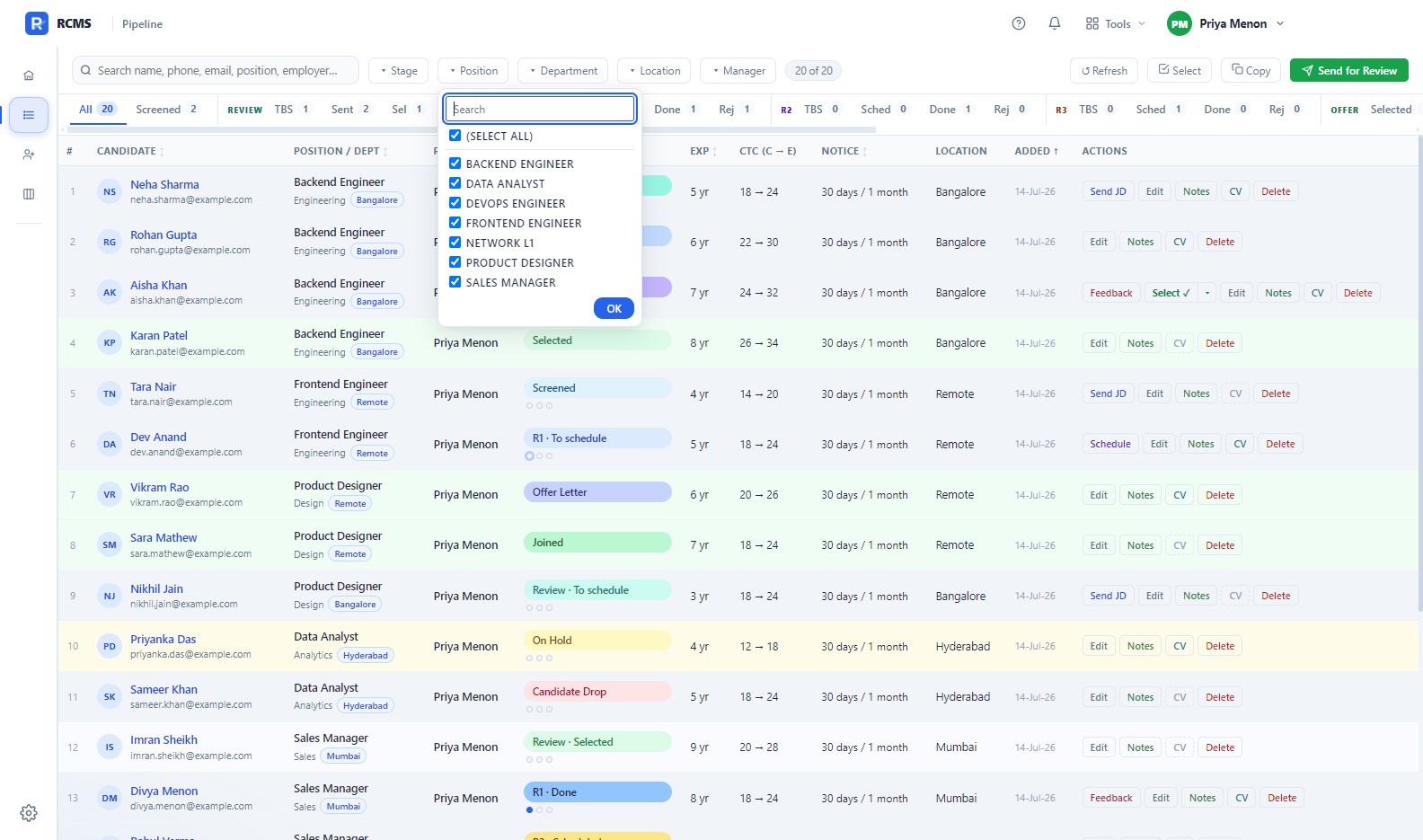The image size is (1423, 840).
Task: Uncheck the Data Analyst checkbox
Action: (x=455, y=183)
